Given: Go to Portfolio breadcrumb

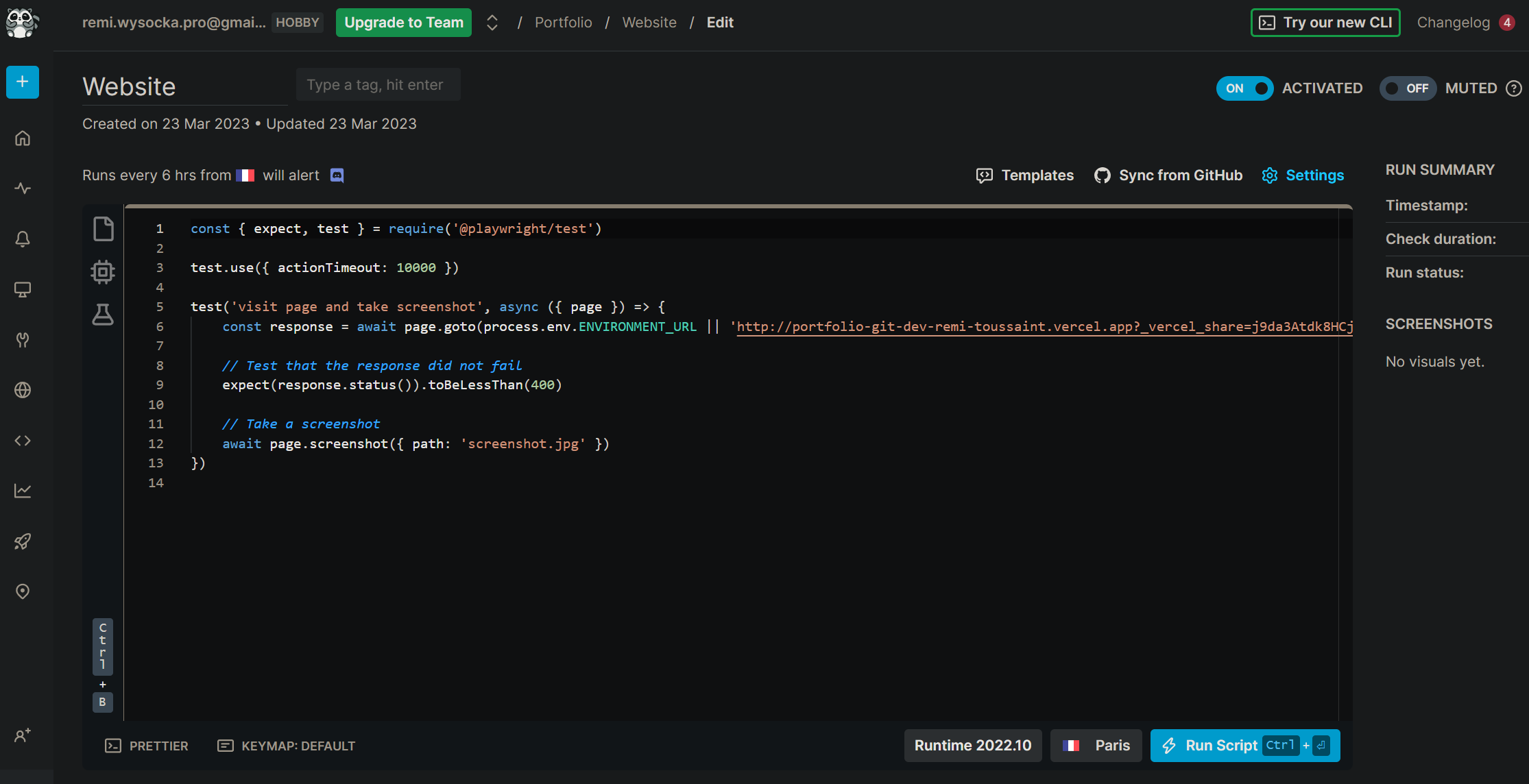Looking at the screenshot, I should 563,23.
